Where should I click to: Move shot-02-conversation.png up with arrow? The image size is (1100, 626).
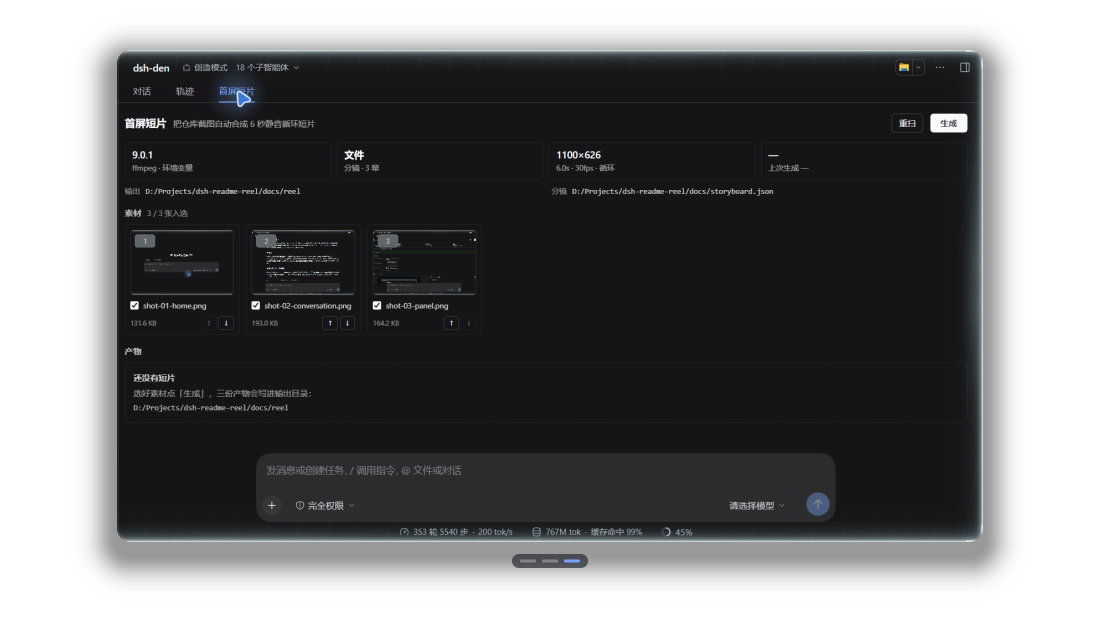tap(330, 323)
